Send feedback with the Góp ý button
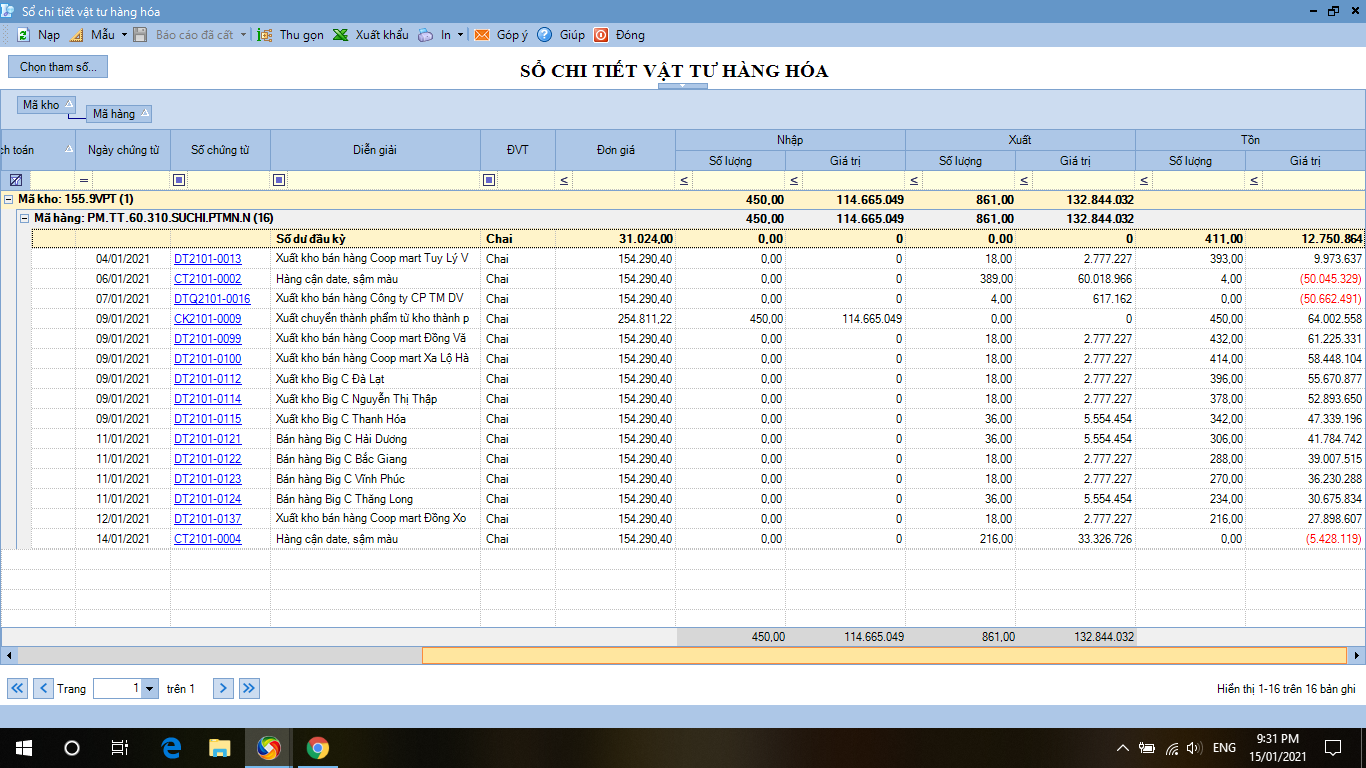 pos(501,35)
